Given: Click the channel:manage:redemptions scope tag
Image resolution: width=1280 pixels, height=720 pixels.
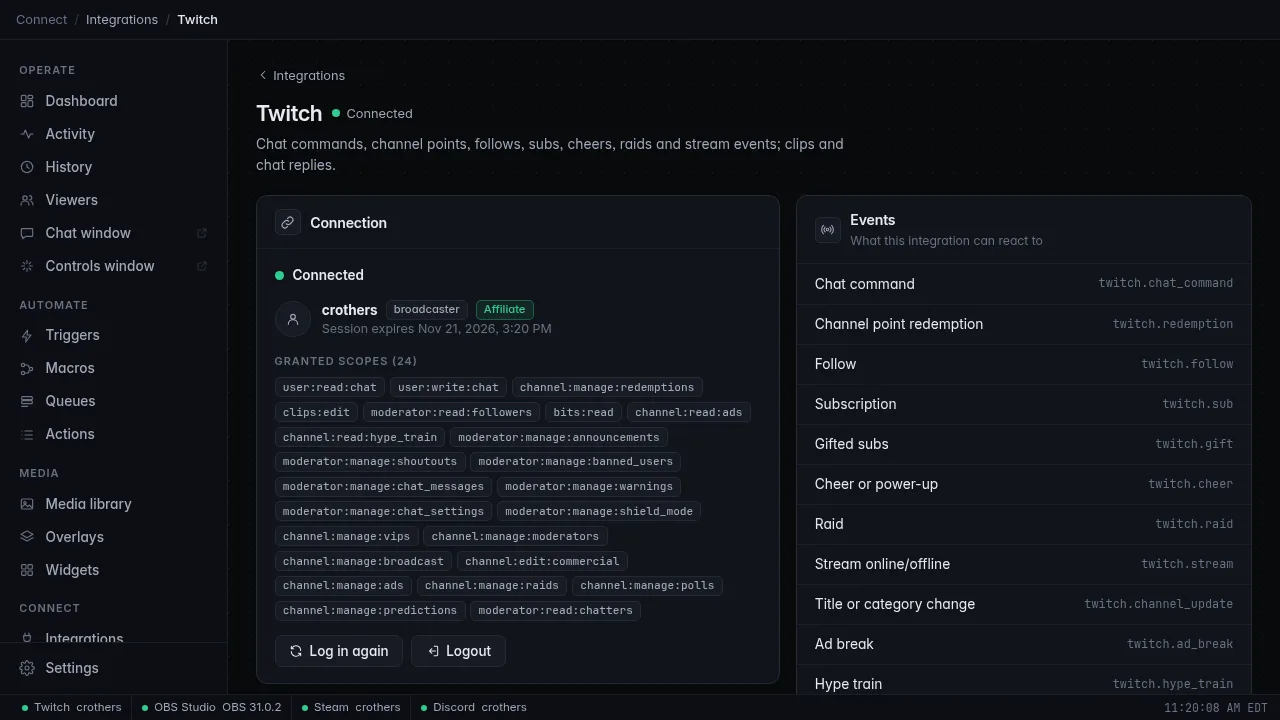Looking at the screenshot, I should pyautogui.click(x=607, y=387).
